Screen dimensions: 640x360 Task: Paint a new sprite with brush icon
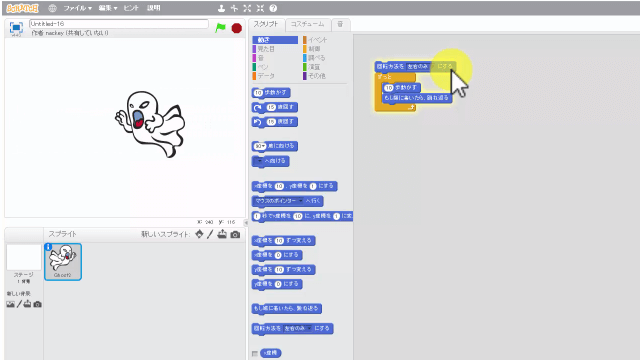(210, 234)
